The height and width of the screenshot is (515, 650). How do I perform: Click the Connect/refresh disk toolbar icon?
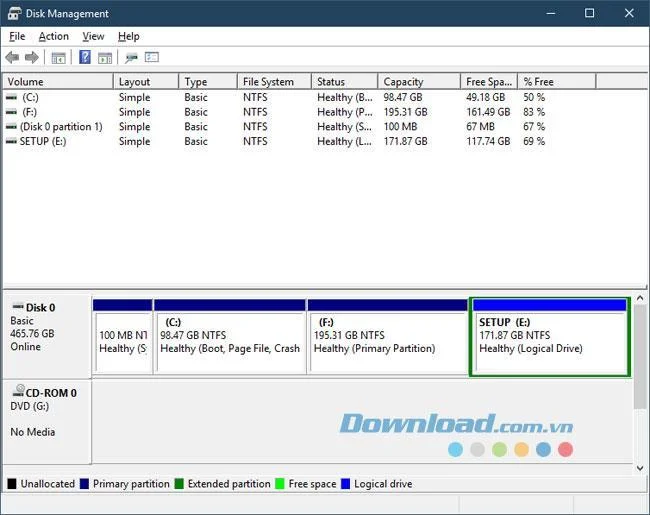[131, 58]
